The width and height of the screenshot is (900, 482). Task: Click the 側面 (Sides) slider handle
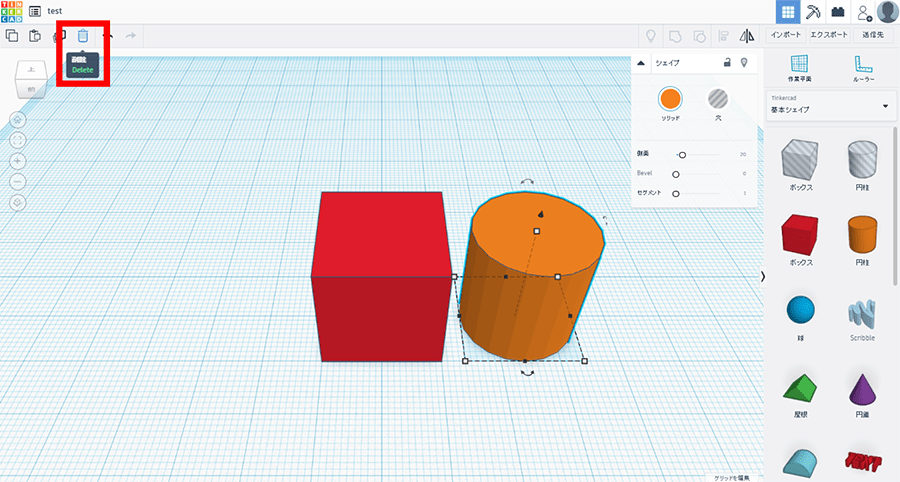pyautogui.click(x=682, y=155)
